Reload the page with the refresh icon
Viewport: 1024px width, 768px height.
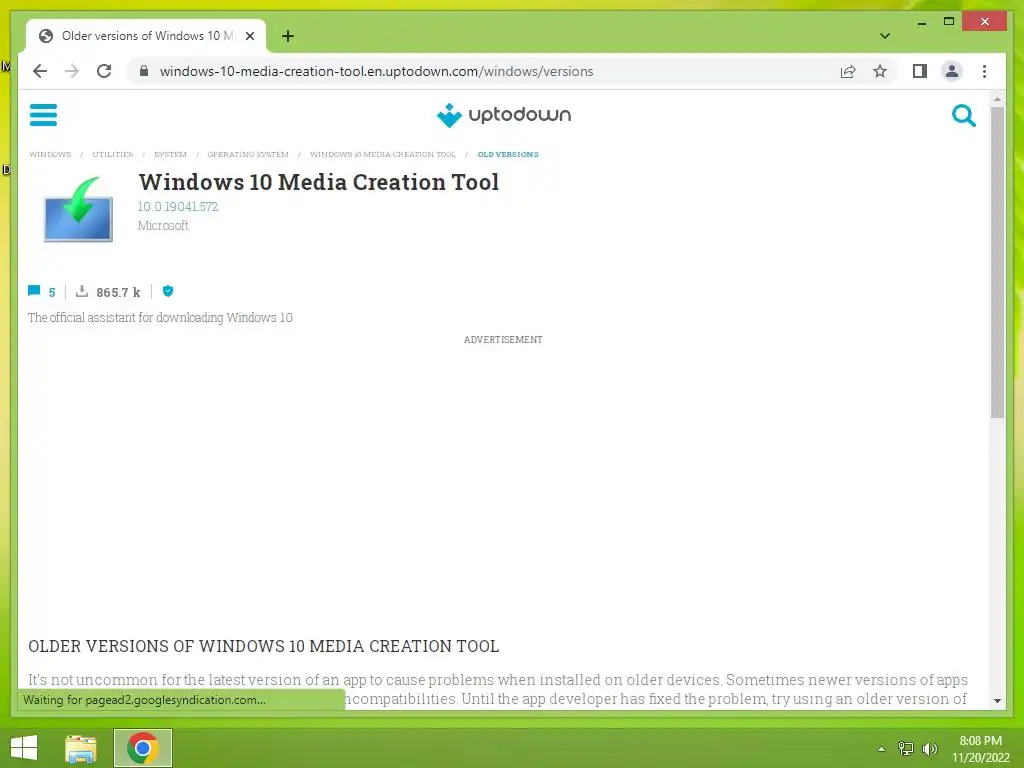pyautogui.click(x=104, y=71)
